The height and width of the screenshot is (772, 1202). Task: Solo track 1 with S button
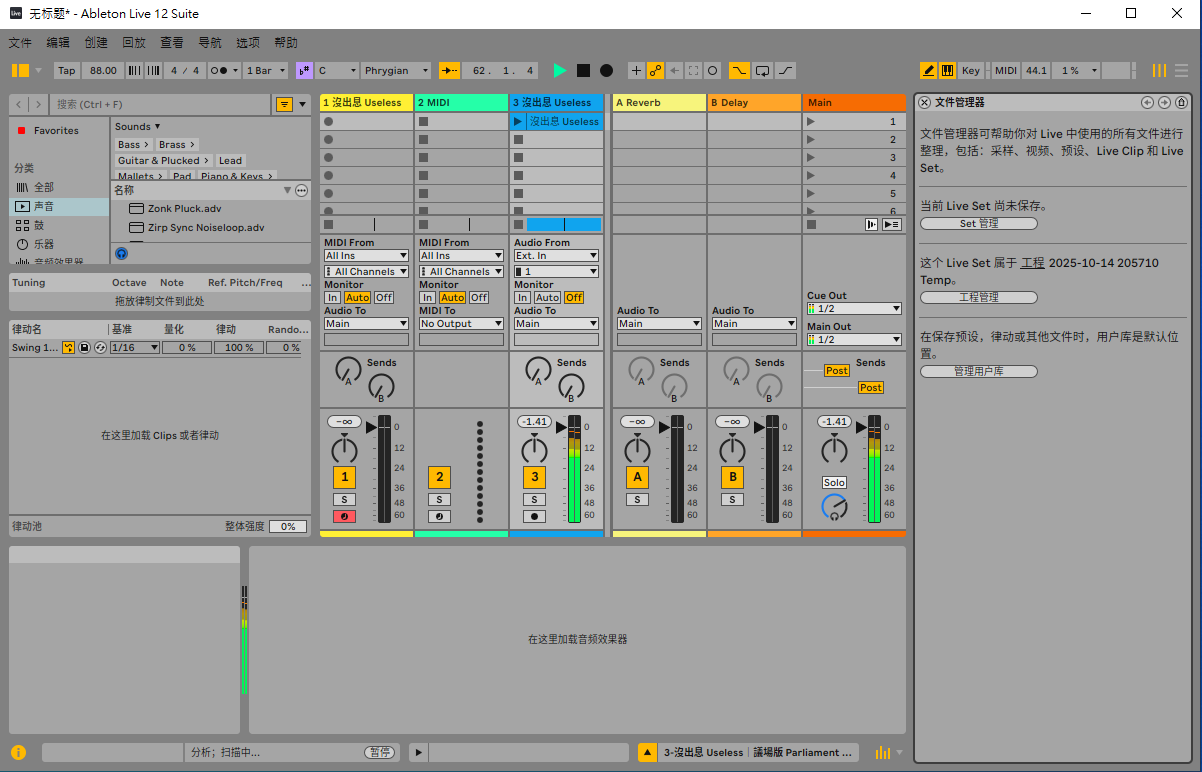click(344, 499)
